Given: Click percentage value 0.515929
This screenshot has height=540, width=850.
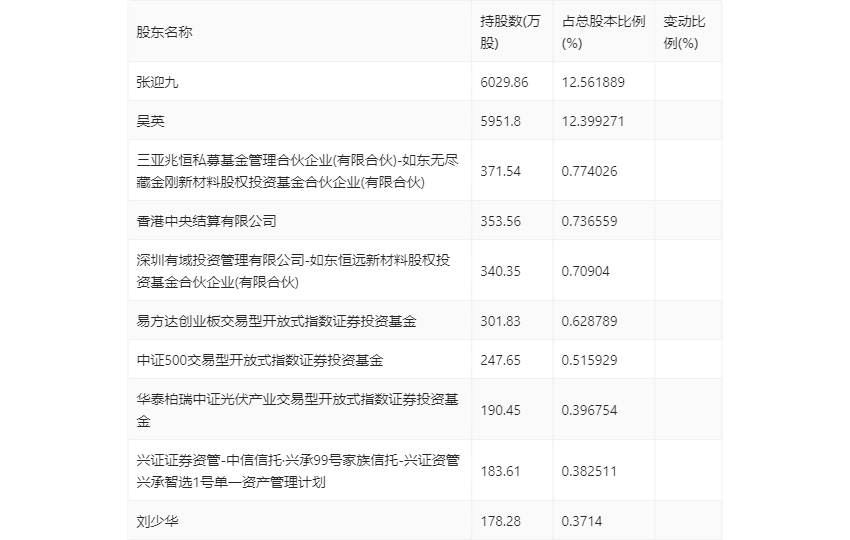Looking at the screenshot, I should [589, 360].
